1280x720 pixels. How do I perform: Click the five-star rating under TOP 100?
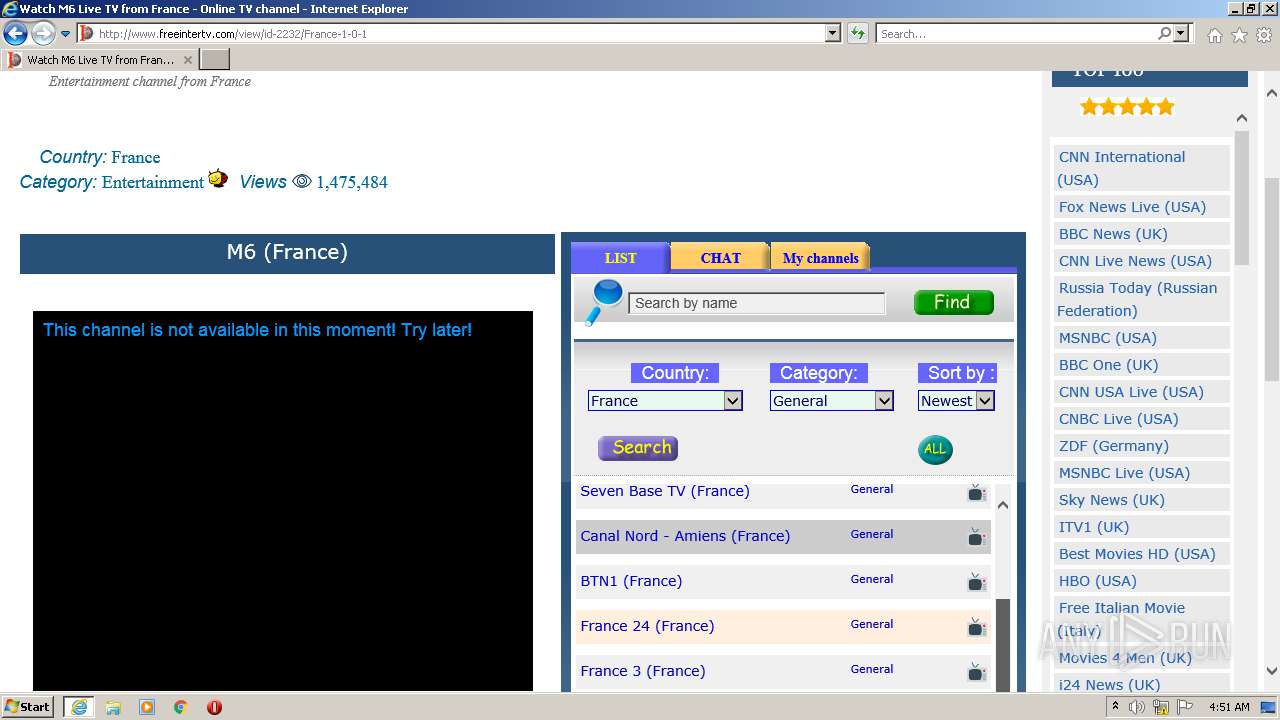(x=1127, y=107)
